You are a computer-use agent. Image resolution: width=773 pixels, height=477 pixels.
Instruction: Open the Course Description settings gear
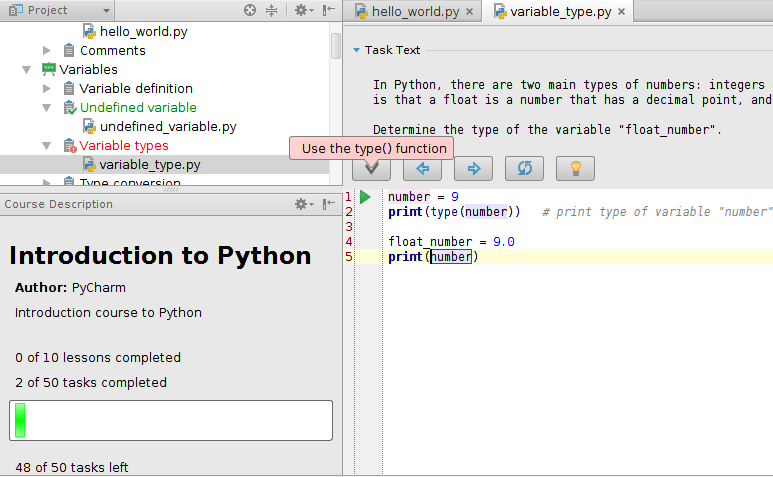point(303,204)
